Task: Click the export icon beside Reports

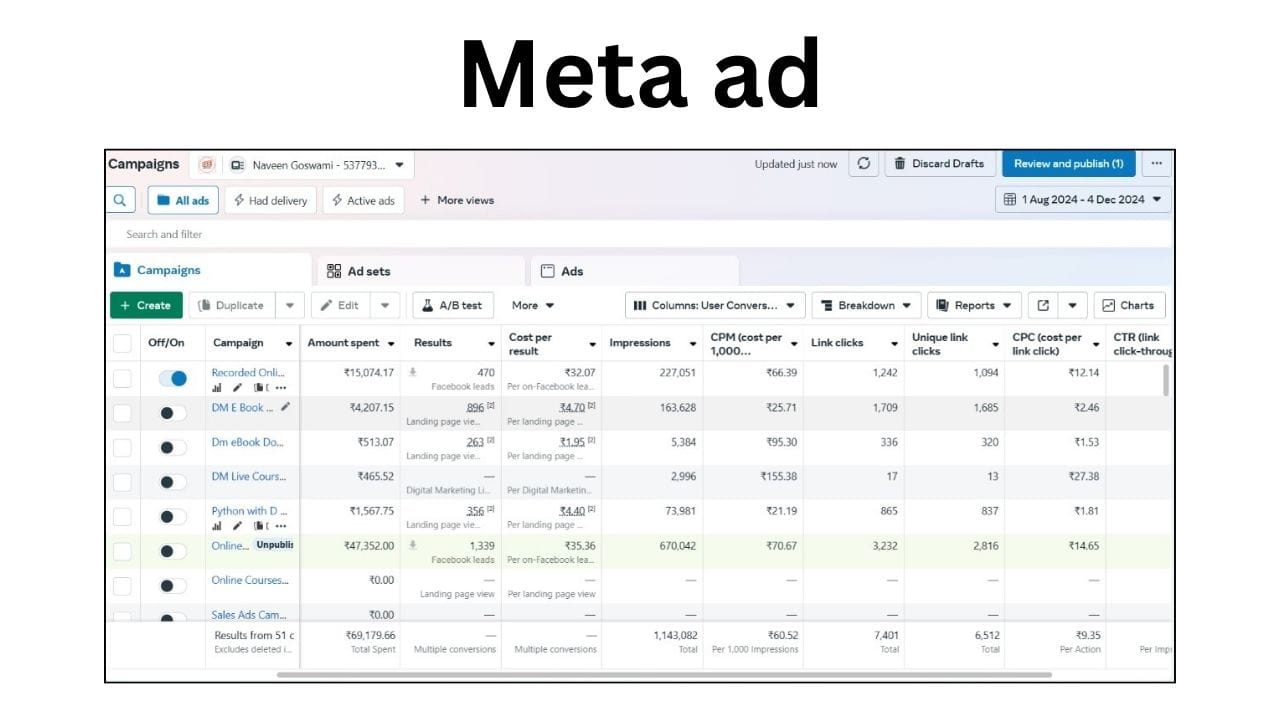Action: [x=1043, y=306]
